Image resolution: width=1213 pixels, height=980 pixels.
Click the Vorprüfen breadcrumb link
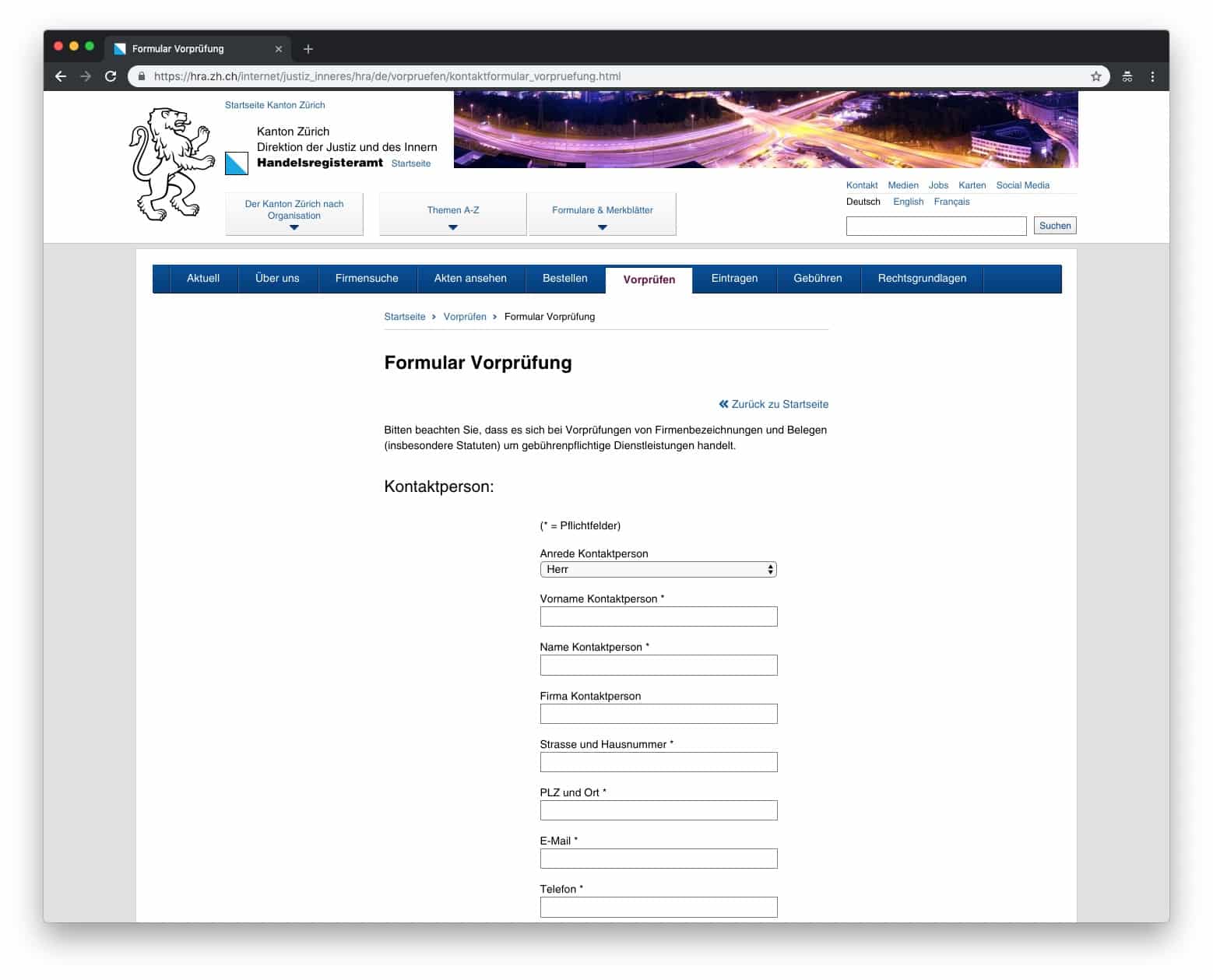465,317
